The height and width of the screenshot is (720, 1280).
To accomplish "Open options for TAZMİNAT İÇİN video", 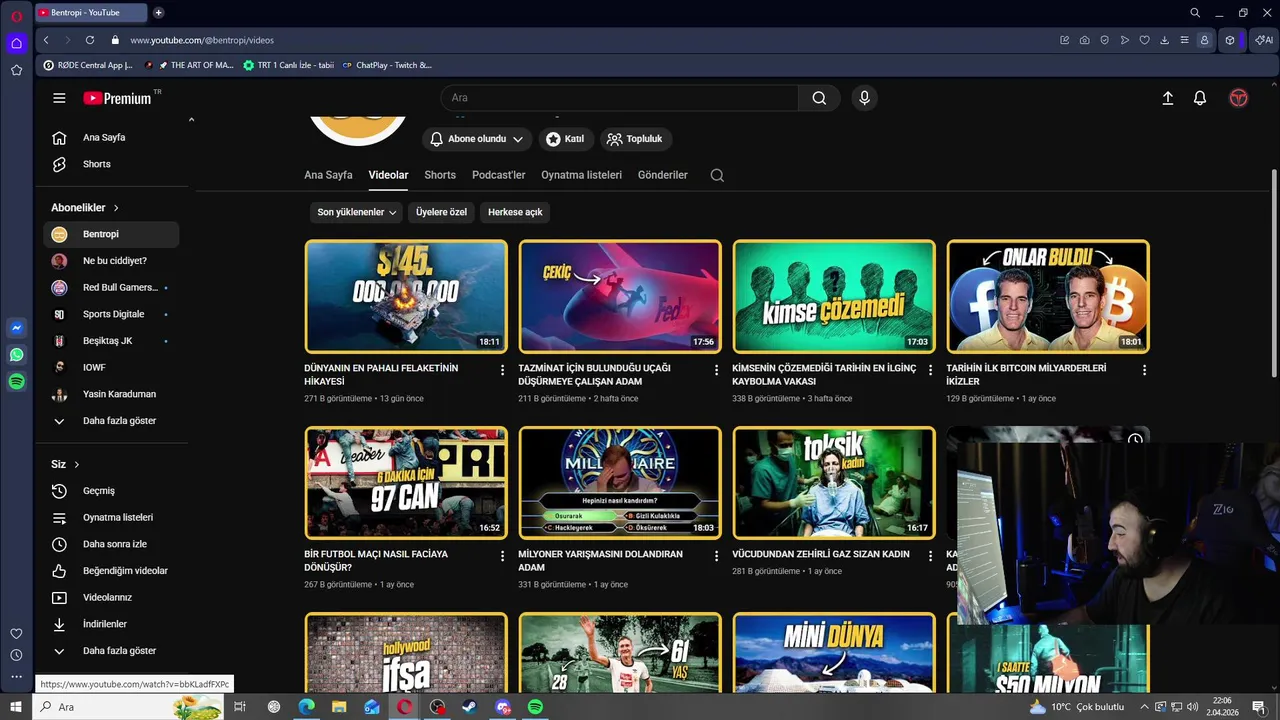I will [x=716, y=370].
